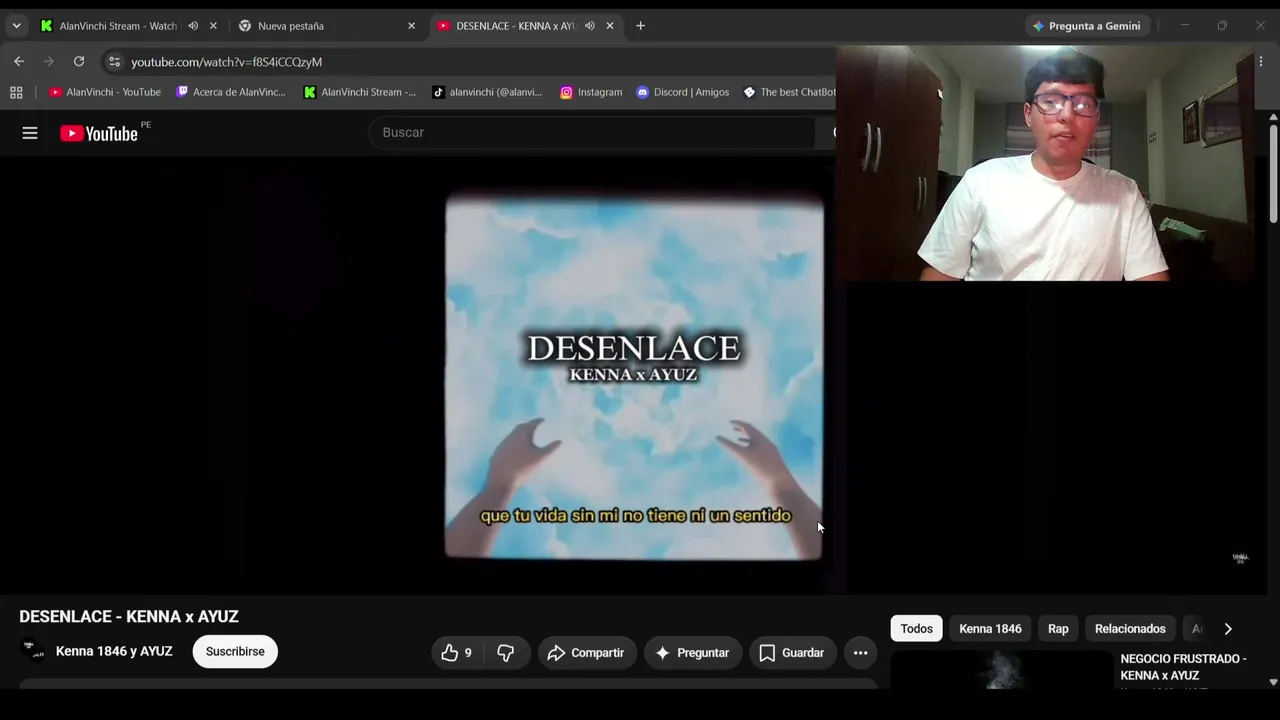Image resolution: width=1280 pixels, height=720 pixels.
Task: Open the Kenna 1846 y AYUZ channel avatar
Action: click(33, 651)
